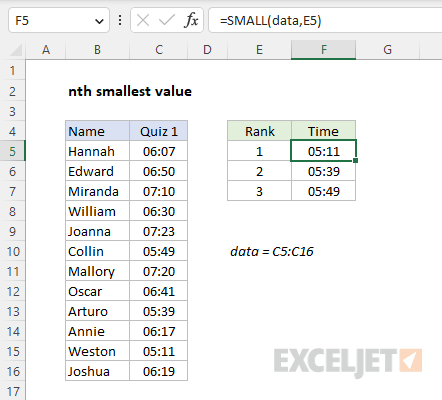This screenshot has height=400, width=442.
Task: Select the cell containing Hannah
Action: [97, 151]
